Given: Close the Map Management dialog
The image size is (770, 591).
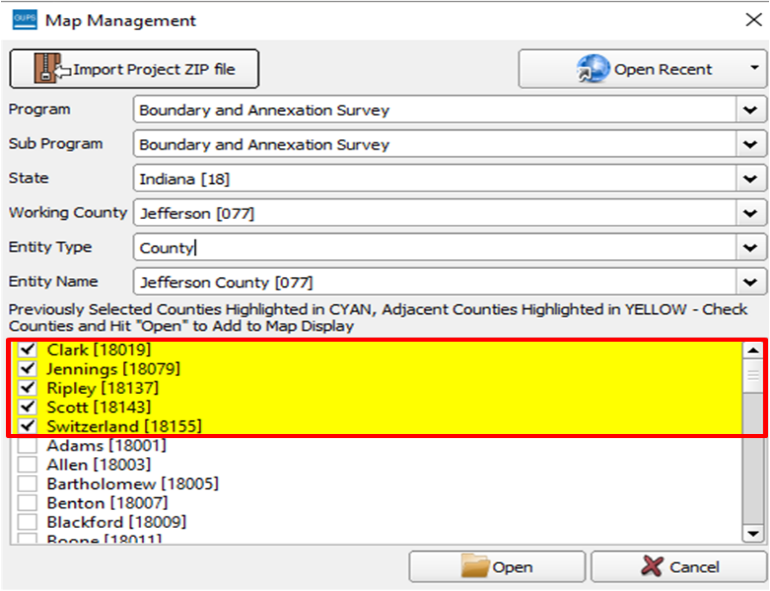Looking at the screenshot, I should [754, 20].
